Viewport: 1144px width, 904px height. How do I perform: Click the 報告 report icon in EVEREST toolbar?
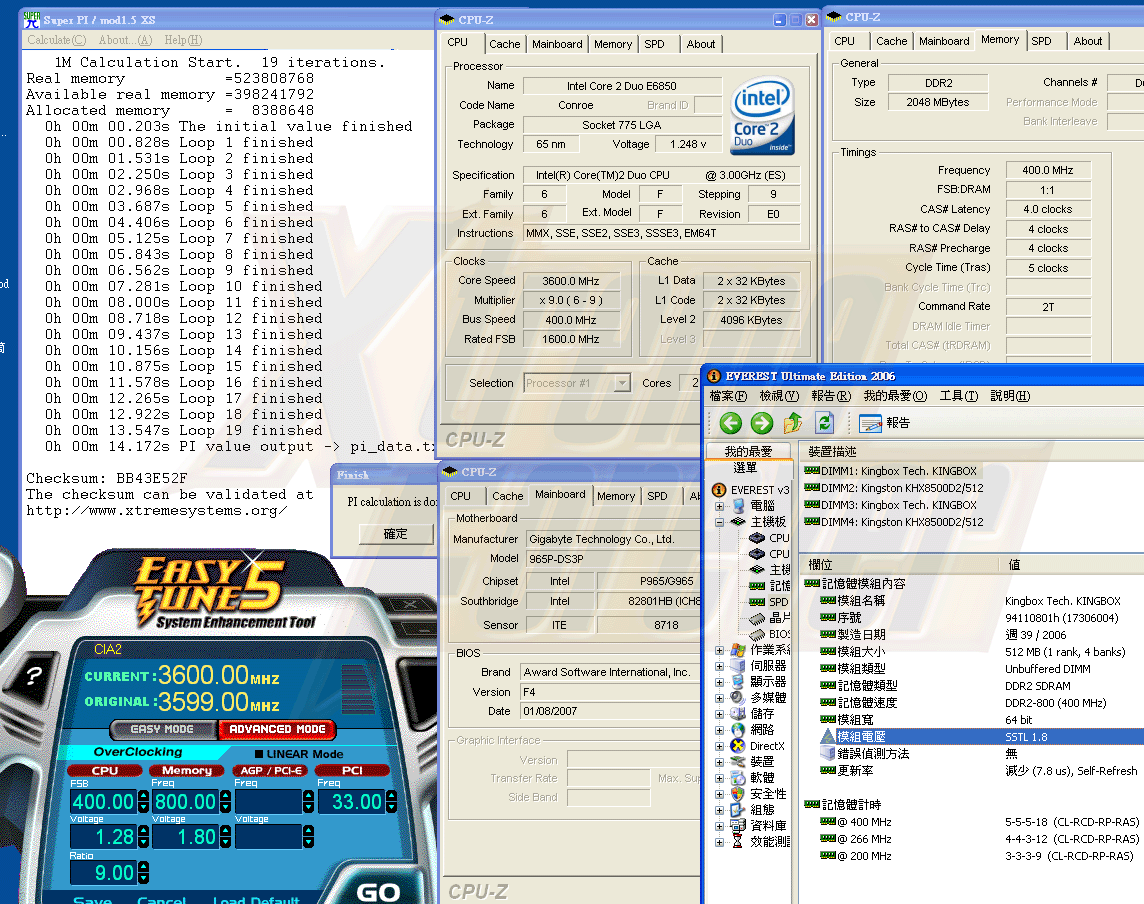(884, 423)
